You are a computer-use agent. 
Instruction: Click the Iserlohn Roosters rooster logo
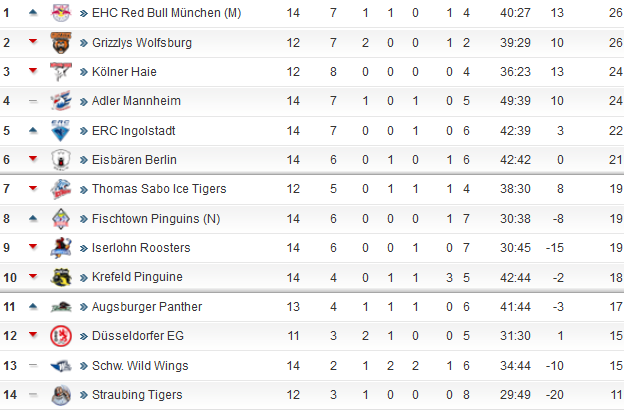[61, 248]
